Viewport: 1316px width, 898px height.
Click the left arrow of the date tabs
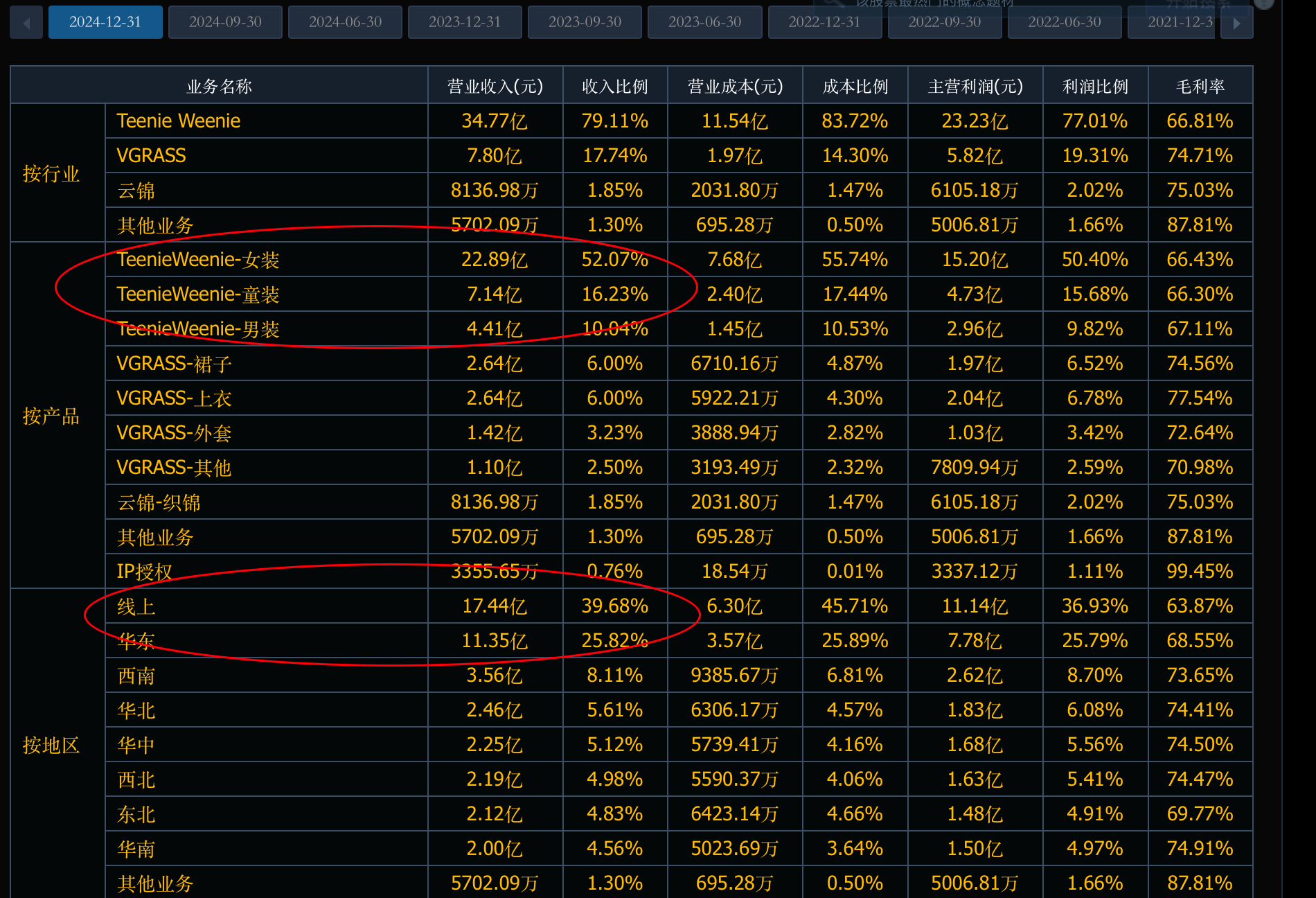26,22
